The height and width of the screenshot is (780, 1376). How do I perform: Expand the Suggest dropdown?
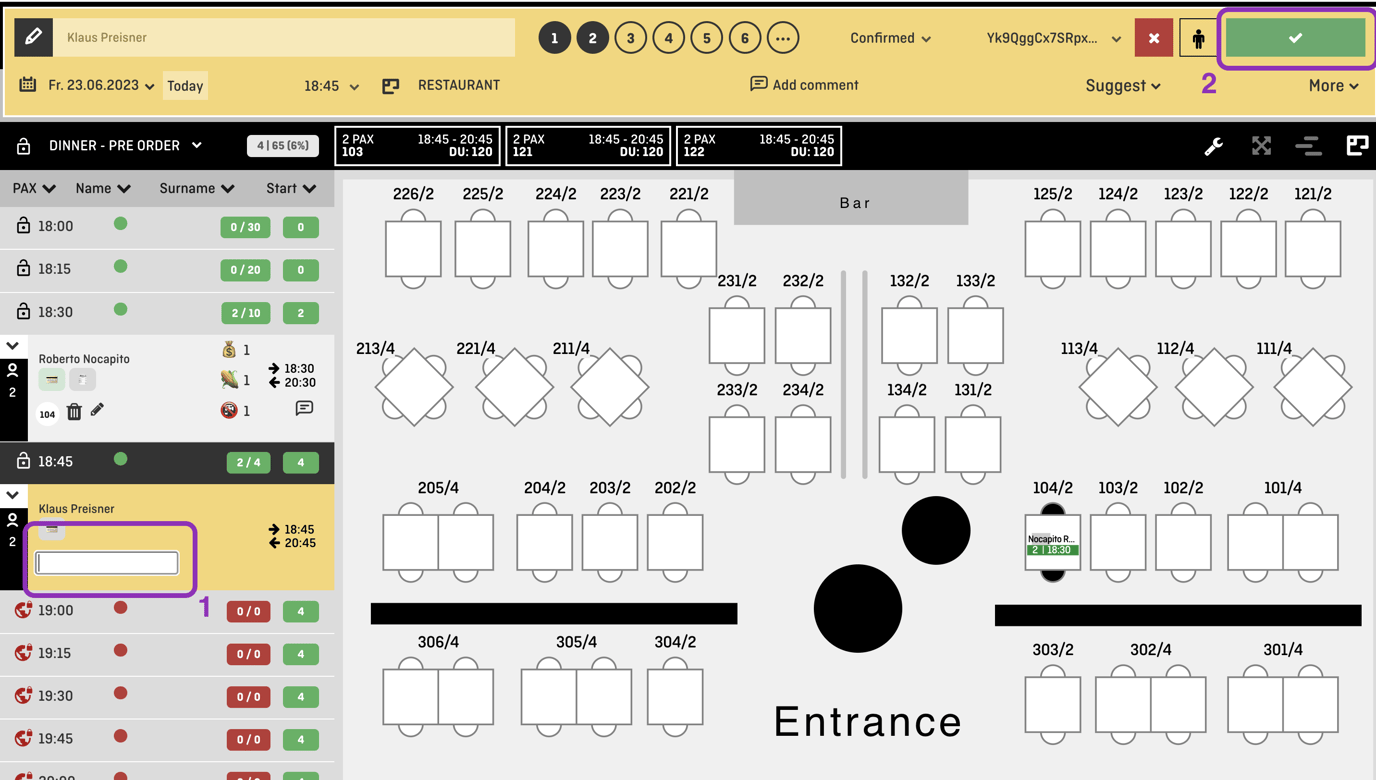[x=1122, y=86]
